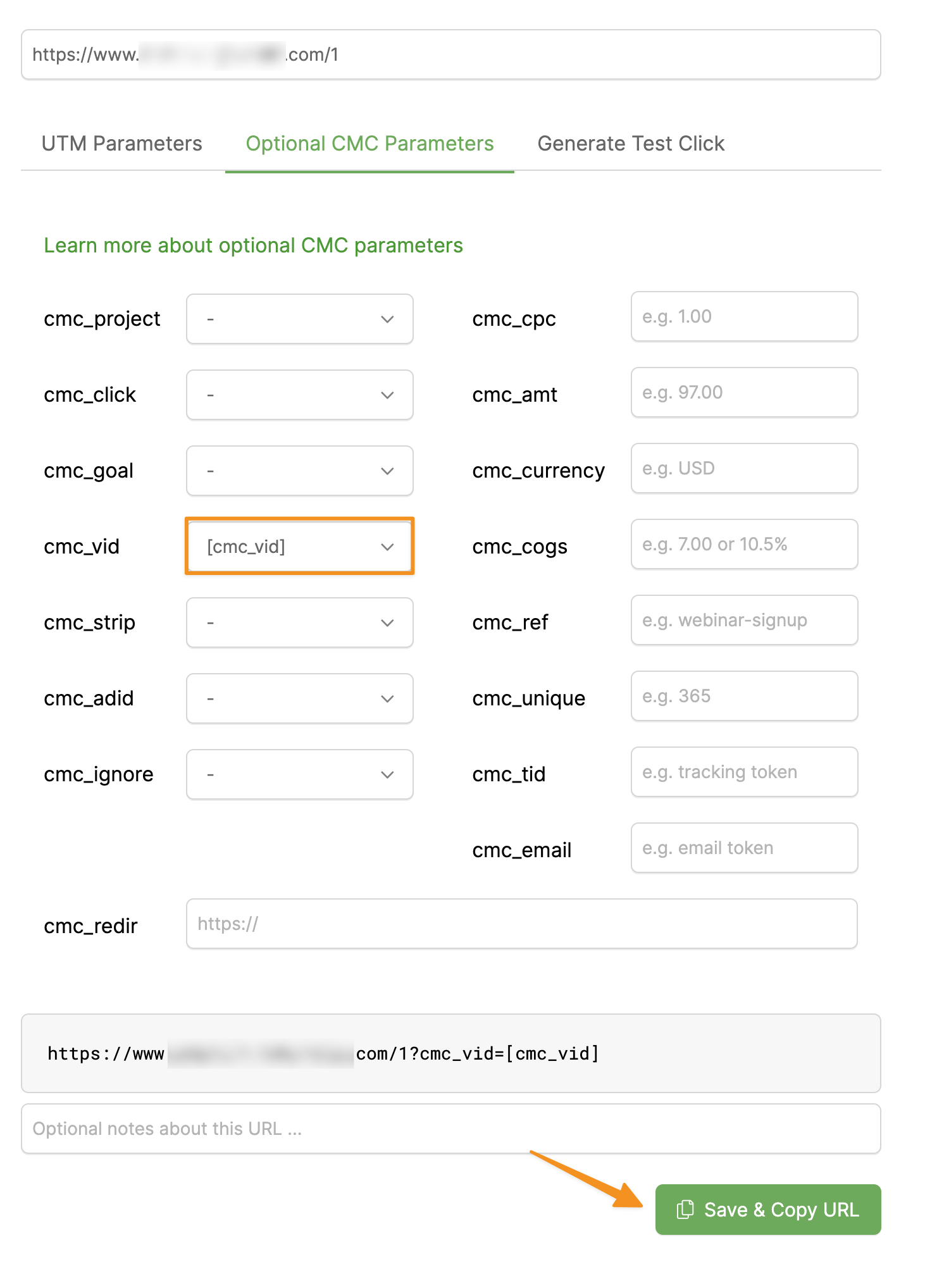Open the Learn more about optional CMC parameters link

point(253,245)
